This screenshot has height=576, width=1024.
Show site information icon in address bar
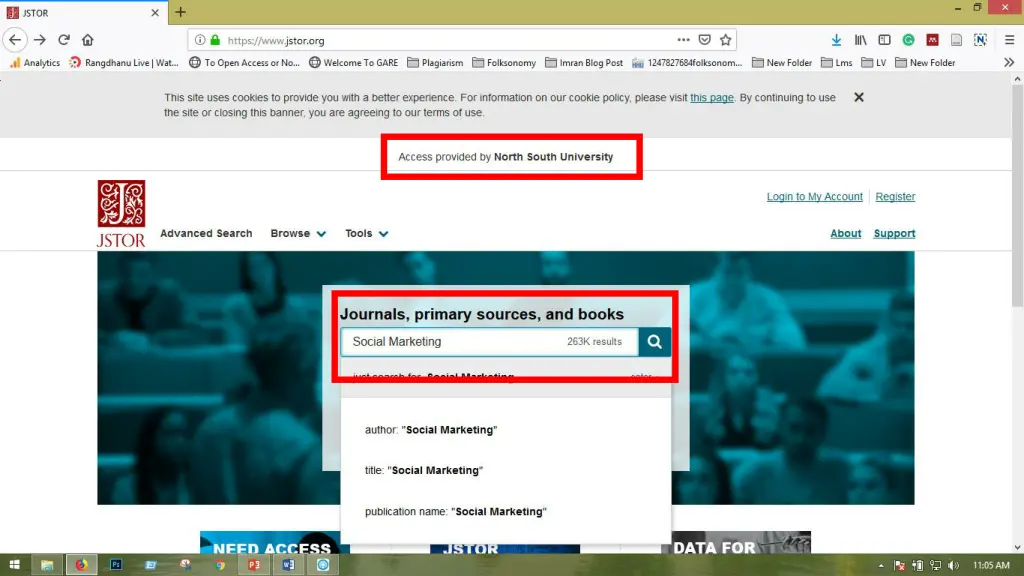click(x=200, y=40)
